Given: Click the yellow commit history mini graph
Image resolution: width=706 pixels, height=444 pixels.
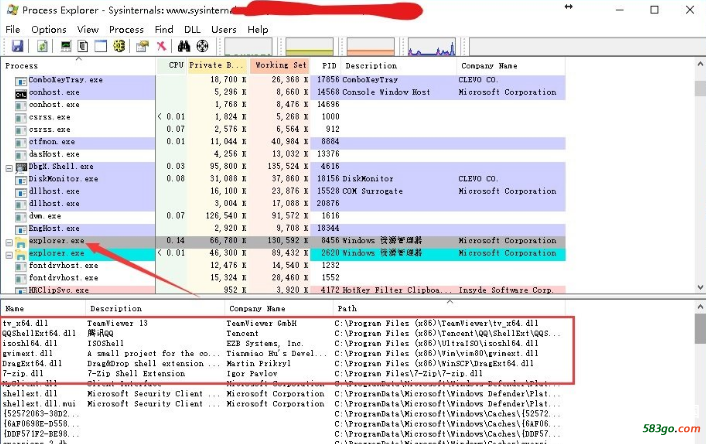Looking at the screenshot, I should point(310,46).
